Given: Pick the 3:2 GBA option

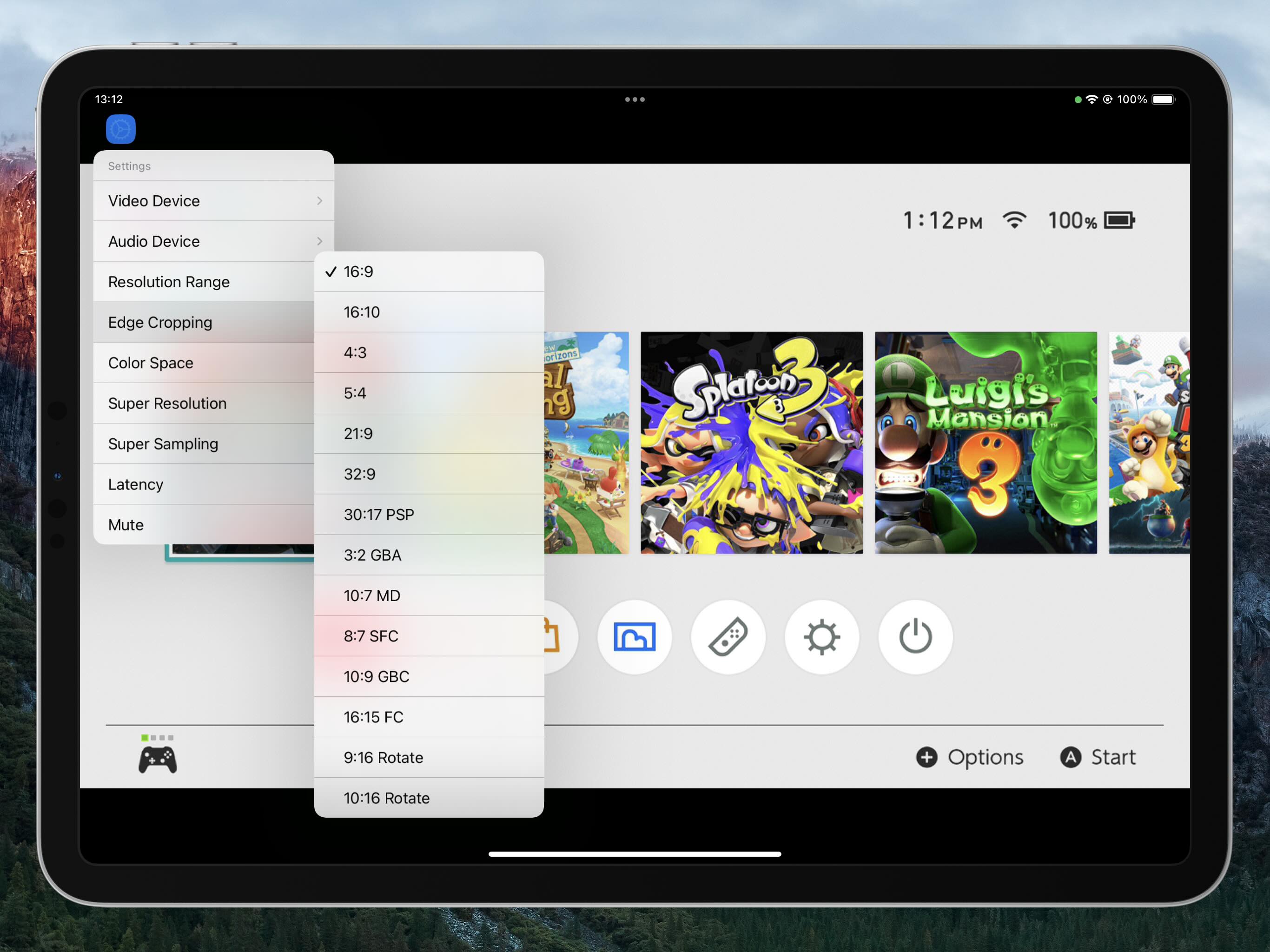Looking at the screenshot, I should pyautogui.click(x=429, y=555).
